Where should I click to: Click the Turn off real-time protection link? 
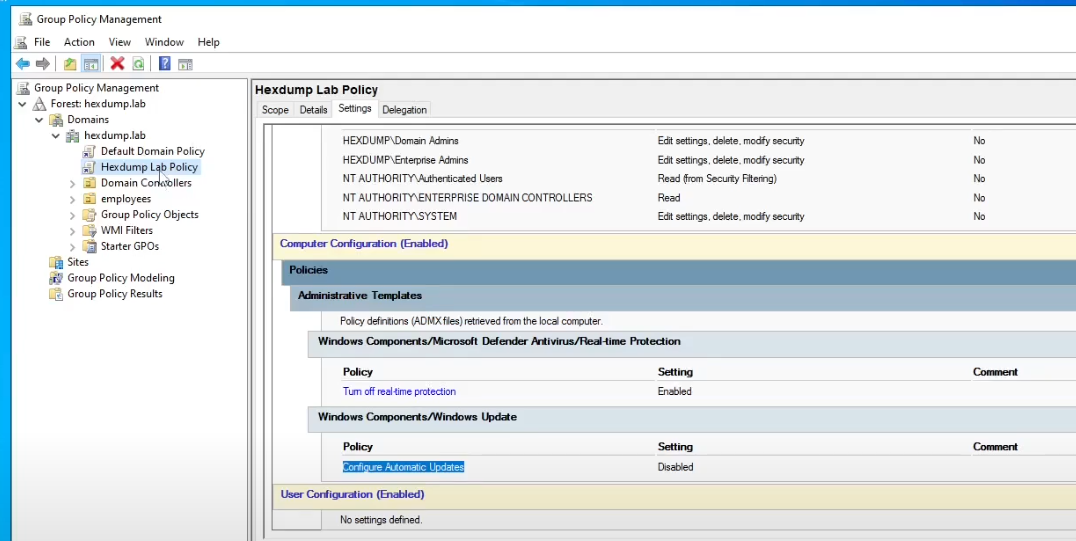[x=399, y=391]
